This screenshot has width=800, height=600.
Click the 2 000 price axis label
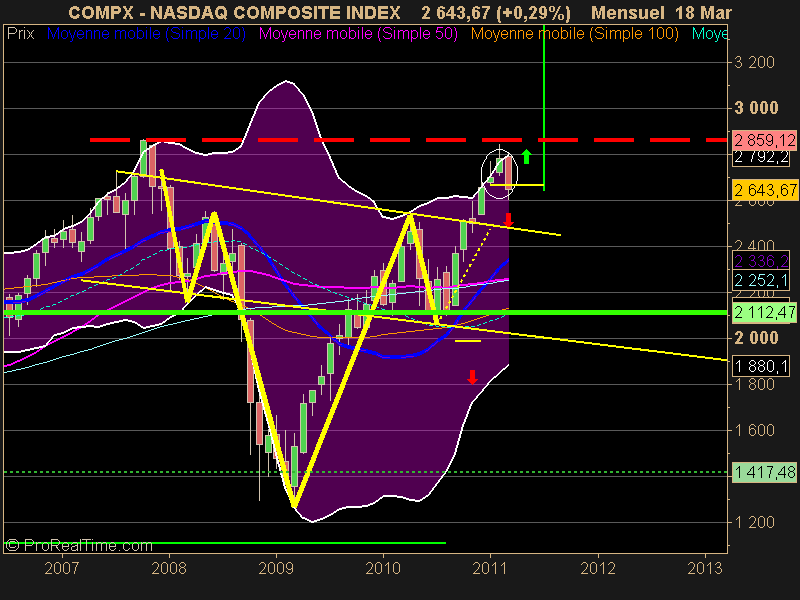pos(756,338)
